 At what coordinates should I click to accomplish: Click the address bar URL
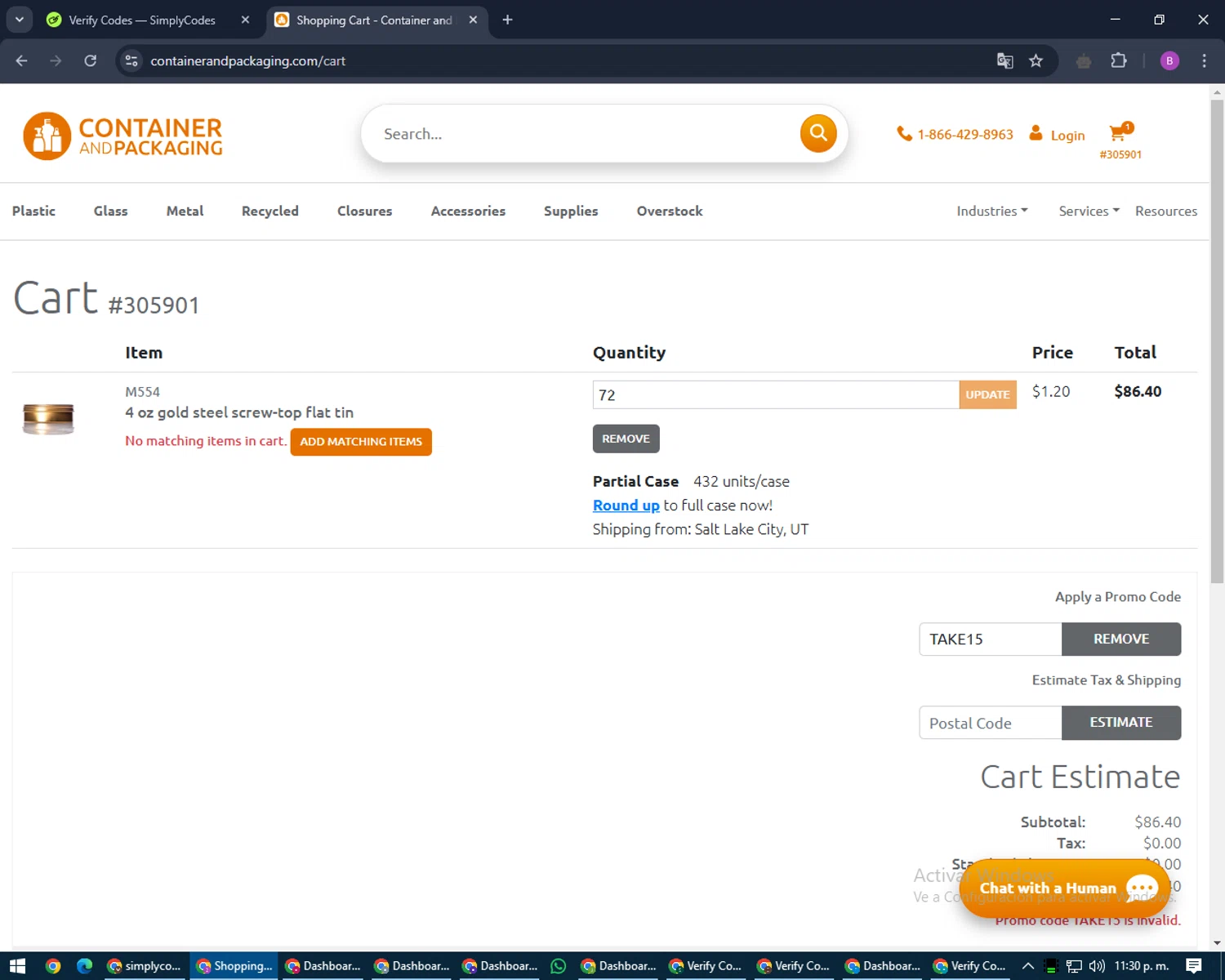pyautogui.click(x=247, y=60)
